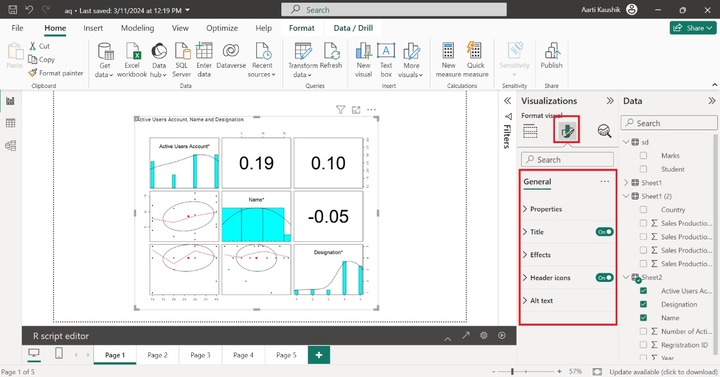This screenshot has width=720, height=377.
Task: Click the Save icon in title bar
Action: coord(12,10)
